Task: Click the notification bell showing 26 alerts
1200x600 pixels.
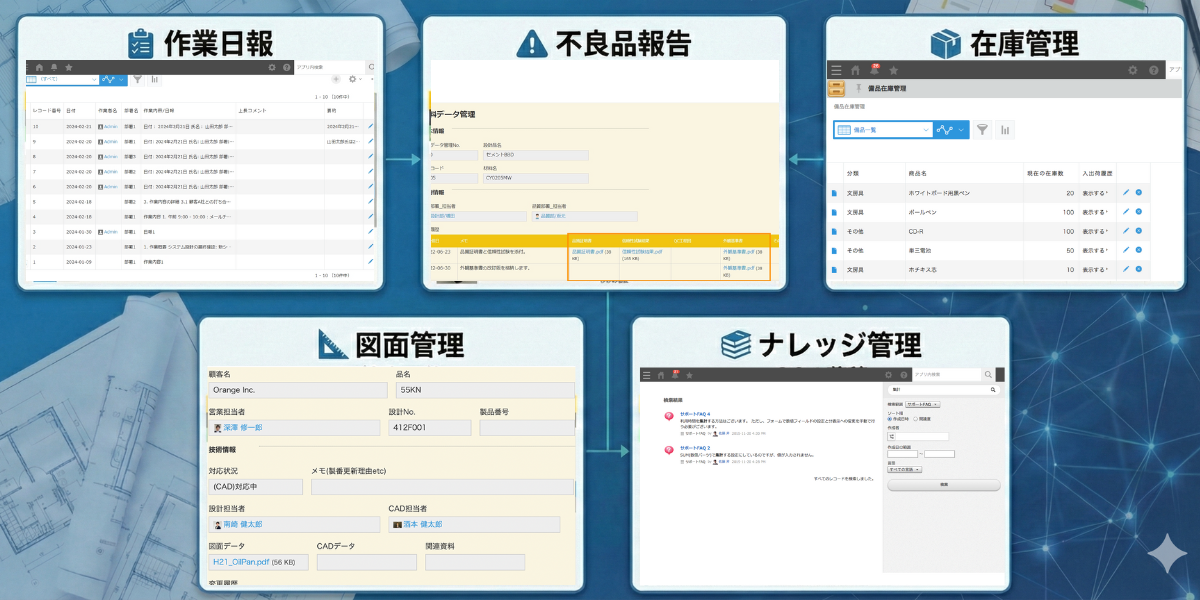Action: [875, 70]
